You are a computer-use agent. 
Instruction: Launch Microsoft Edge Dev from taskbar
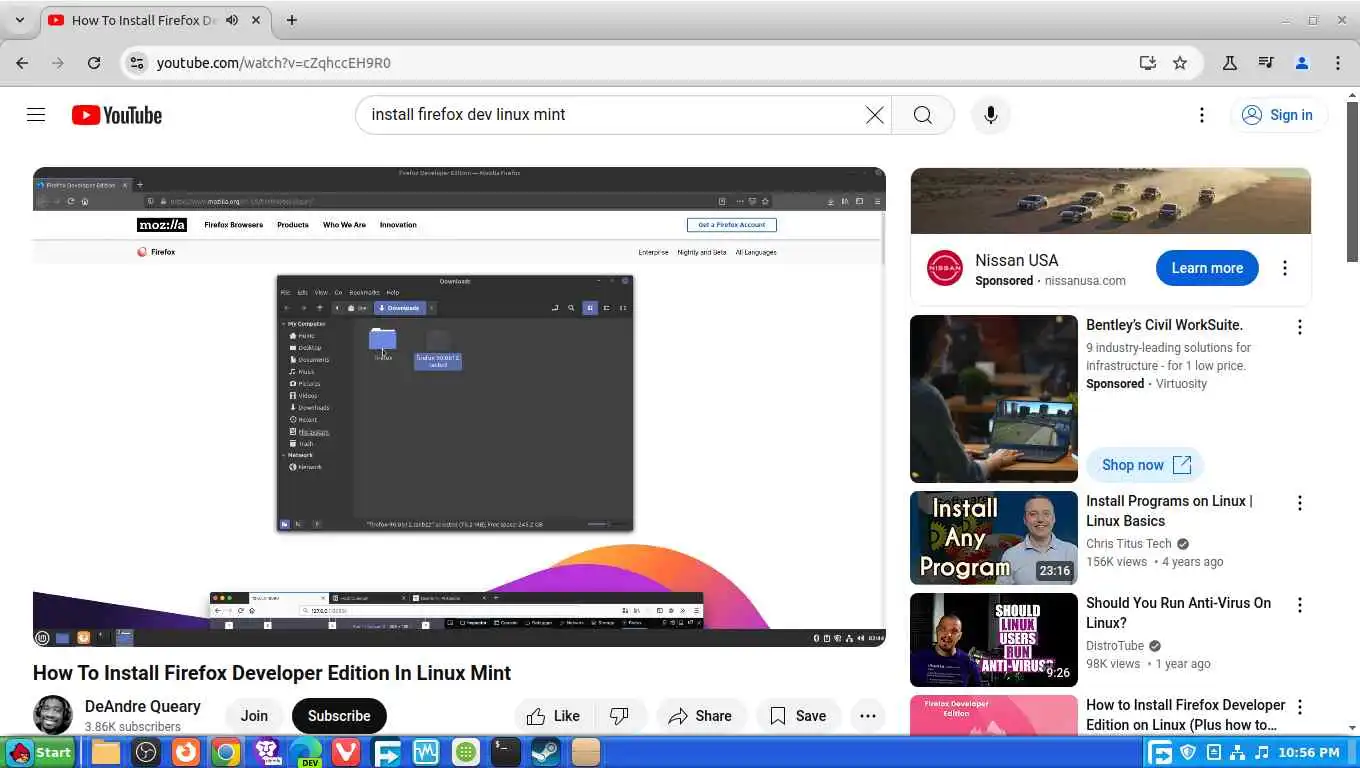point(306,752)
